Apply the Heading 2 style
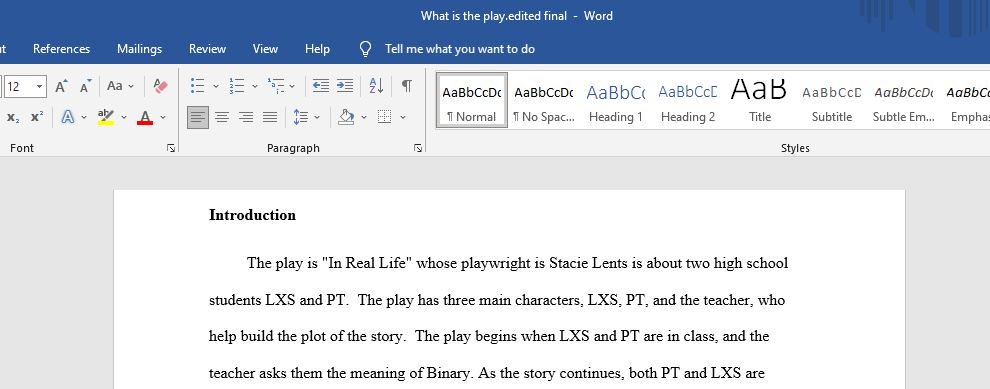The width and height of the screenshot is (990, 389). pos(688,100)
